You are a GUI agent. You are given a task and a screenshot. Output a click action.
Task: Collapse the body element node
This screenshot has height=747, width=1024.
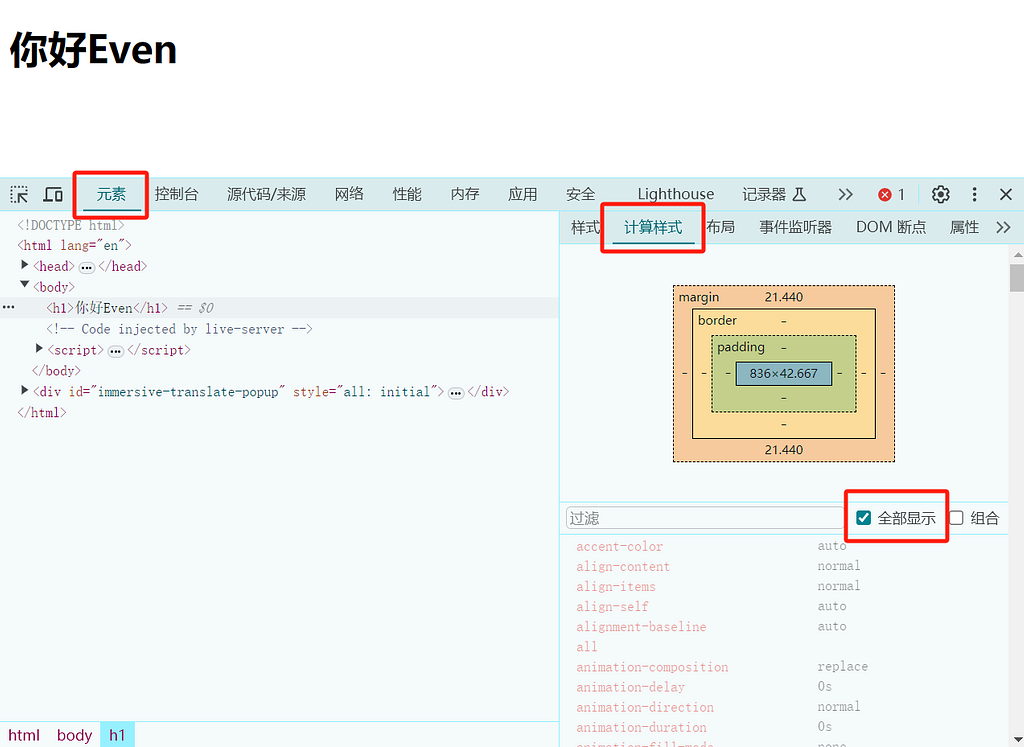click(25, 285)
